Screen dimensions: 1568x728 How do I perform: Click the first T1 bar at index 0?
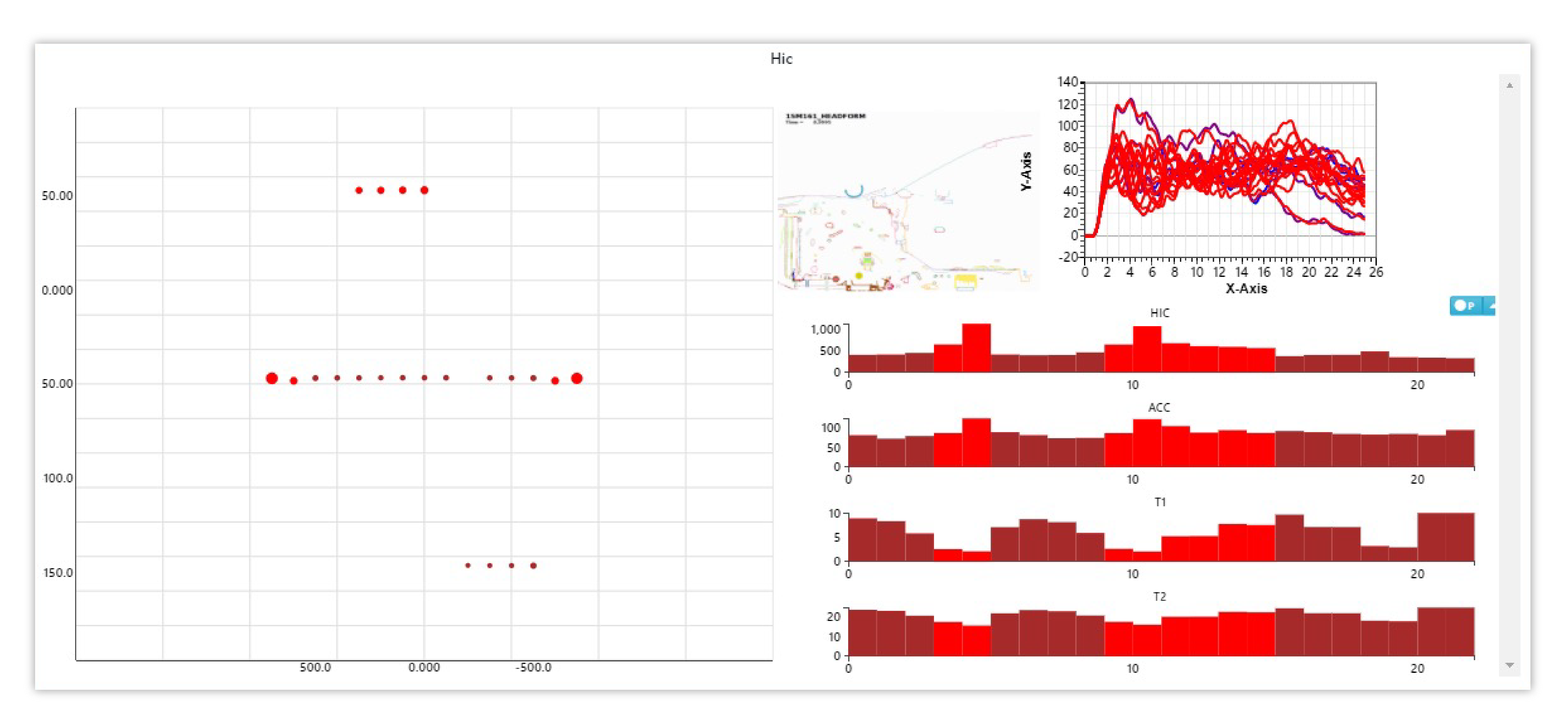point(863,540)
